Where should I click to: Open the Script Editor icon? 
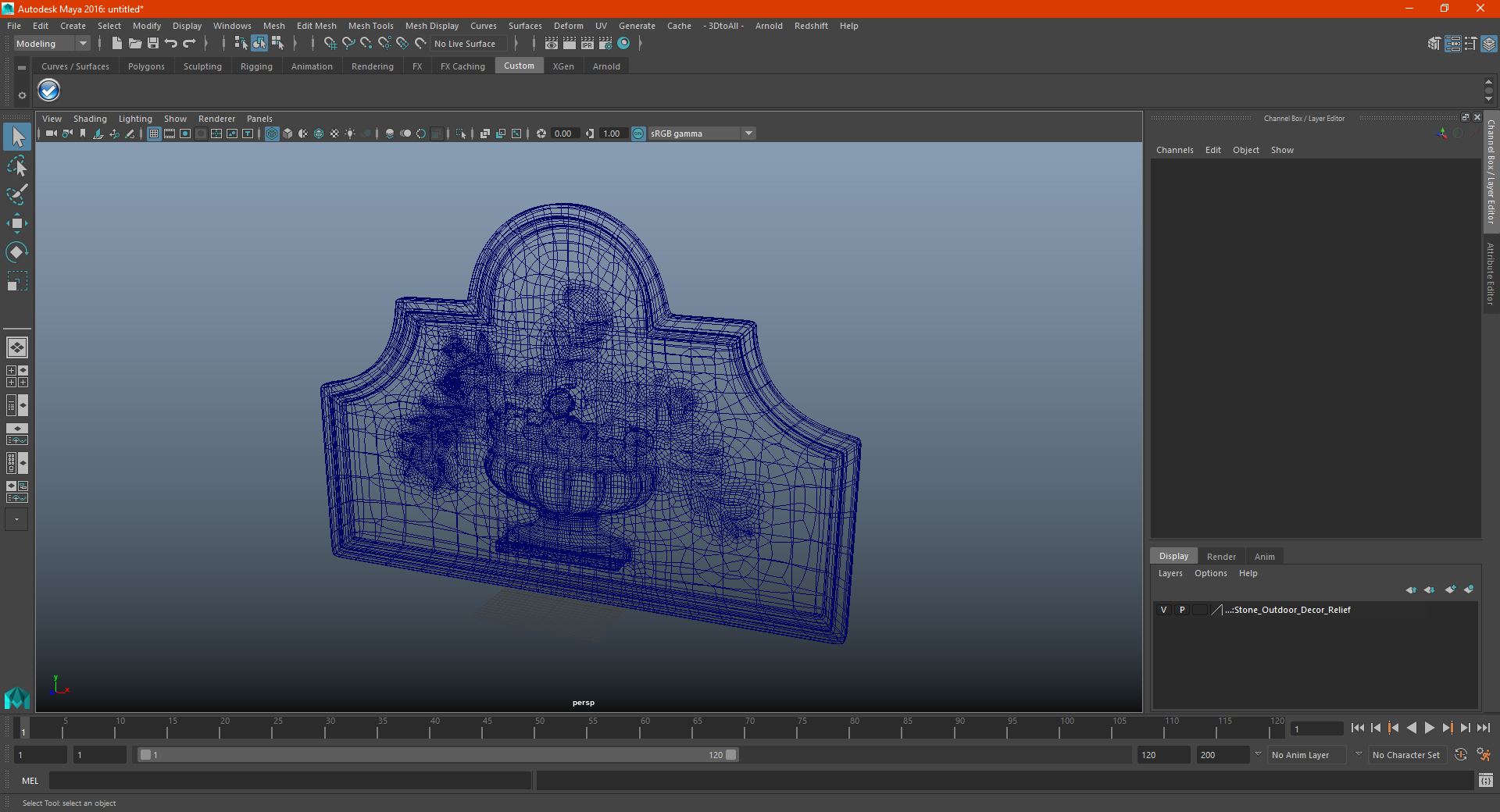tap(1486, 780)
